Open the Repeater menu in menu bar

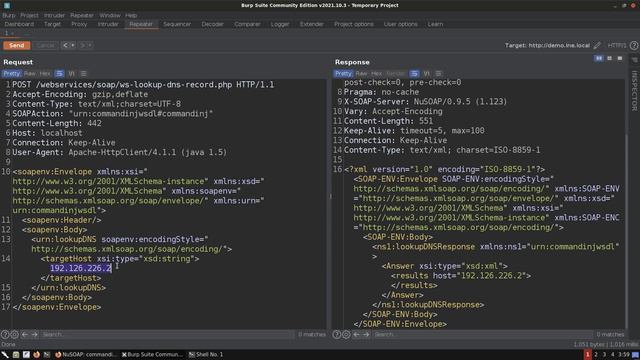(x=82, y=15)
